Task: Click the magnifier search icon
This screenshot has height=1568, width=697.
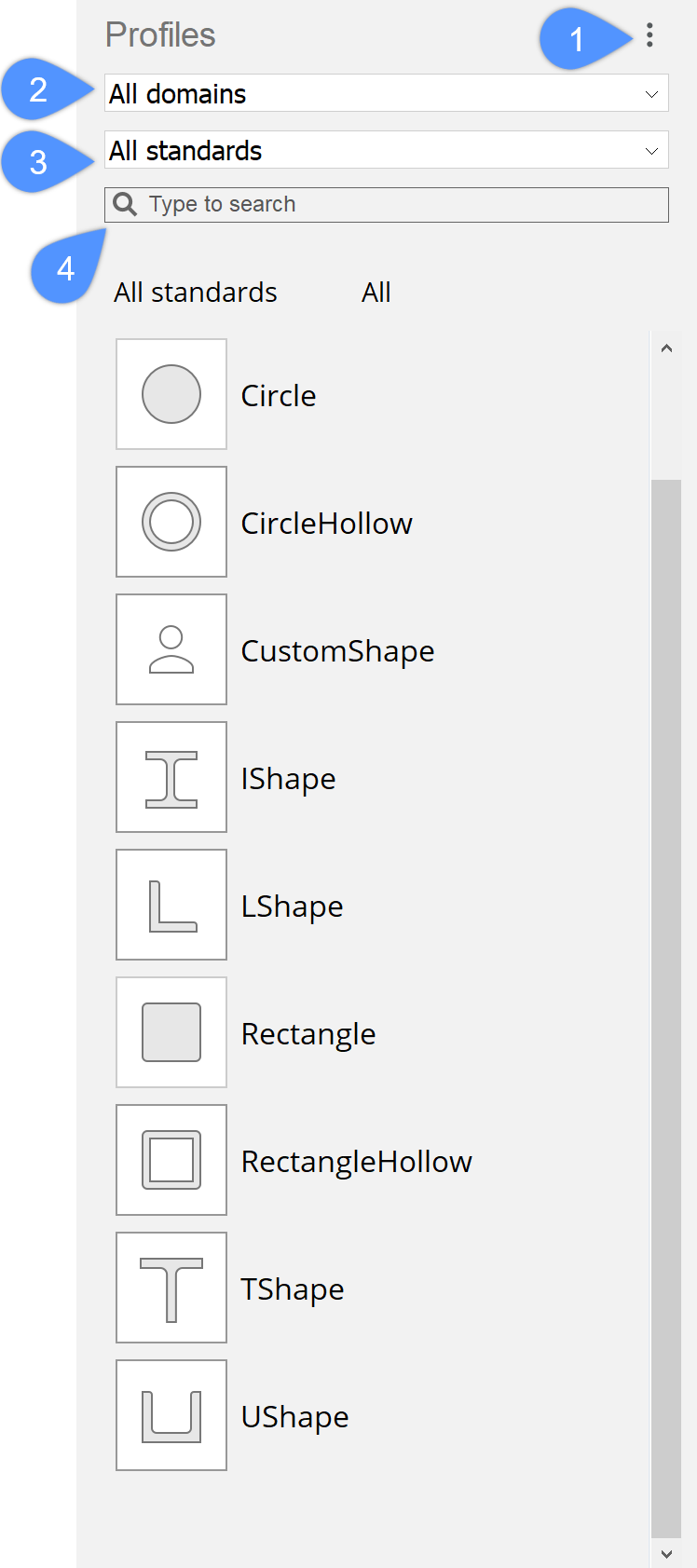Action: point(125,204)
